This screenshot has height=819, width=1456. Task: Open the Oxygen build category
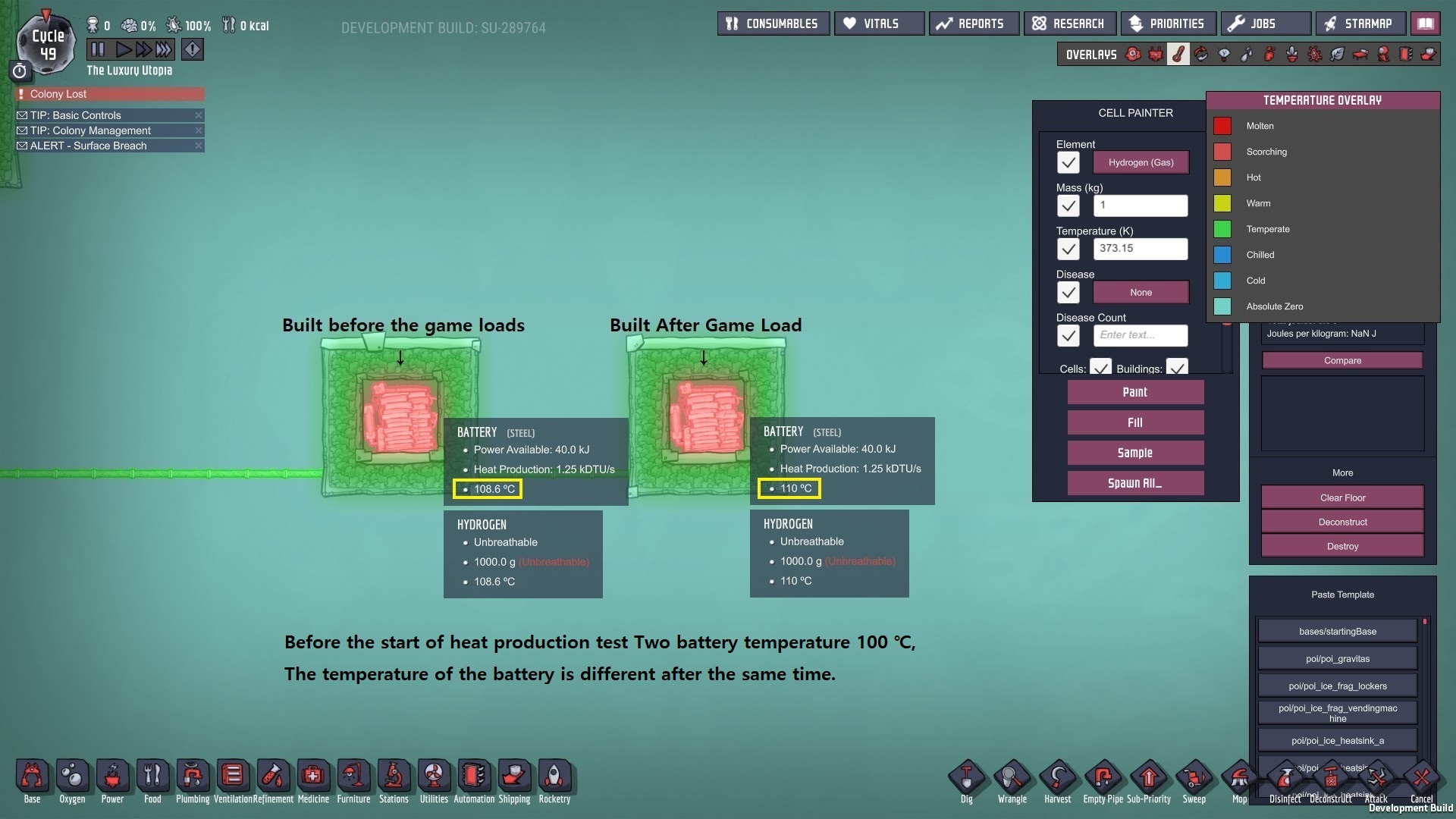point(72,777)
